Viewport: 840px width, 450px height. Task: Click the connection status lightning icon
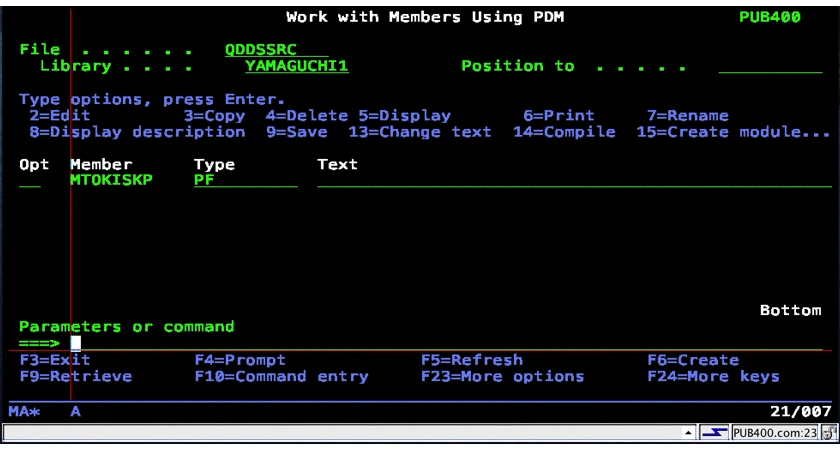pos(715,432)
